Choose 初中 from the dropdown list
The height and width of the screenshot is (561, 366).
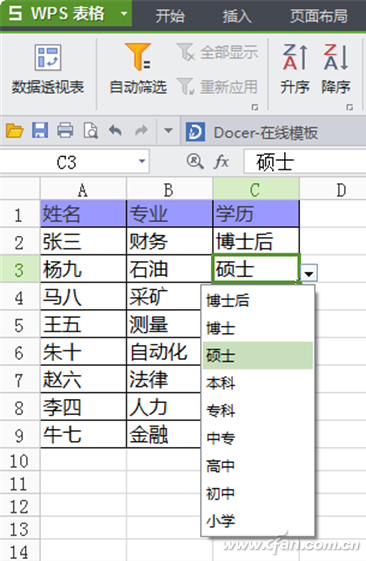point(258,493)
